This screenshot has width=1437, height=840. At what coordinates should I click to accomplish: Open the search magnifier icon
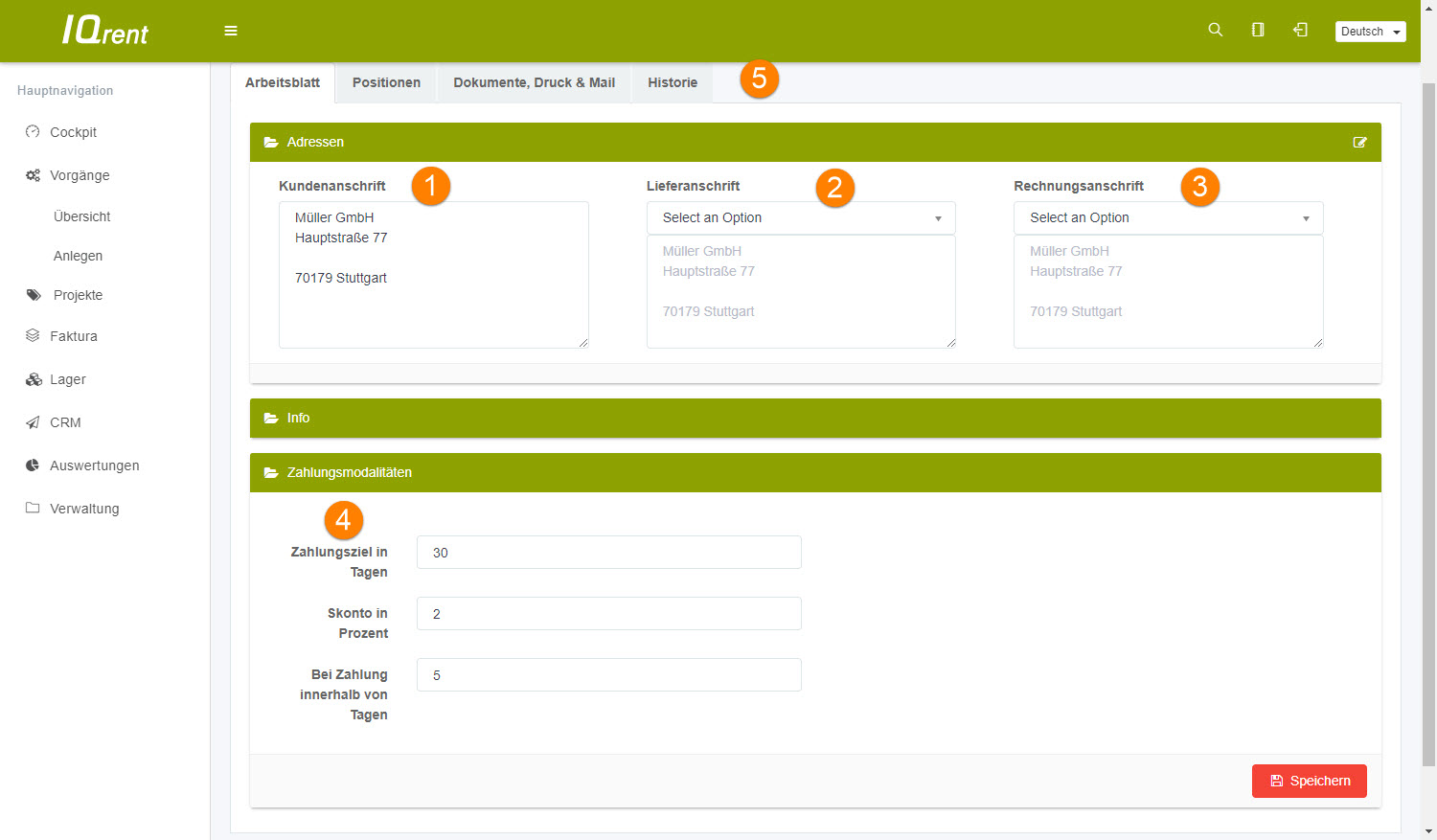tap(1215, 30)
